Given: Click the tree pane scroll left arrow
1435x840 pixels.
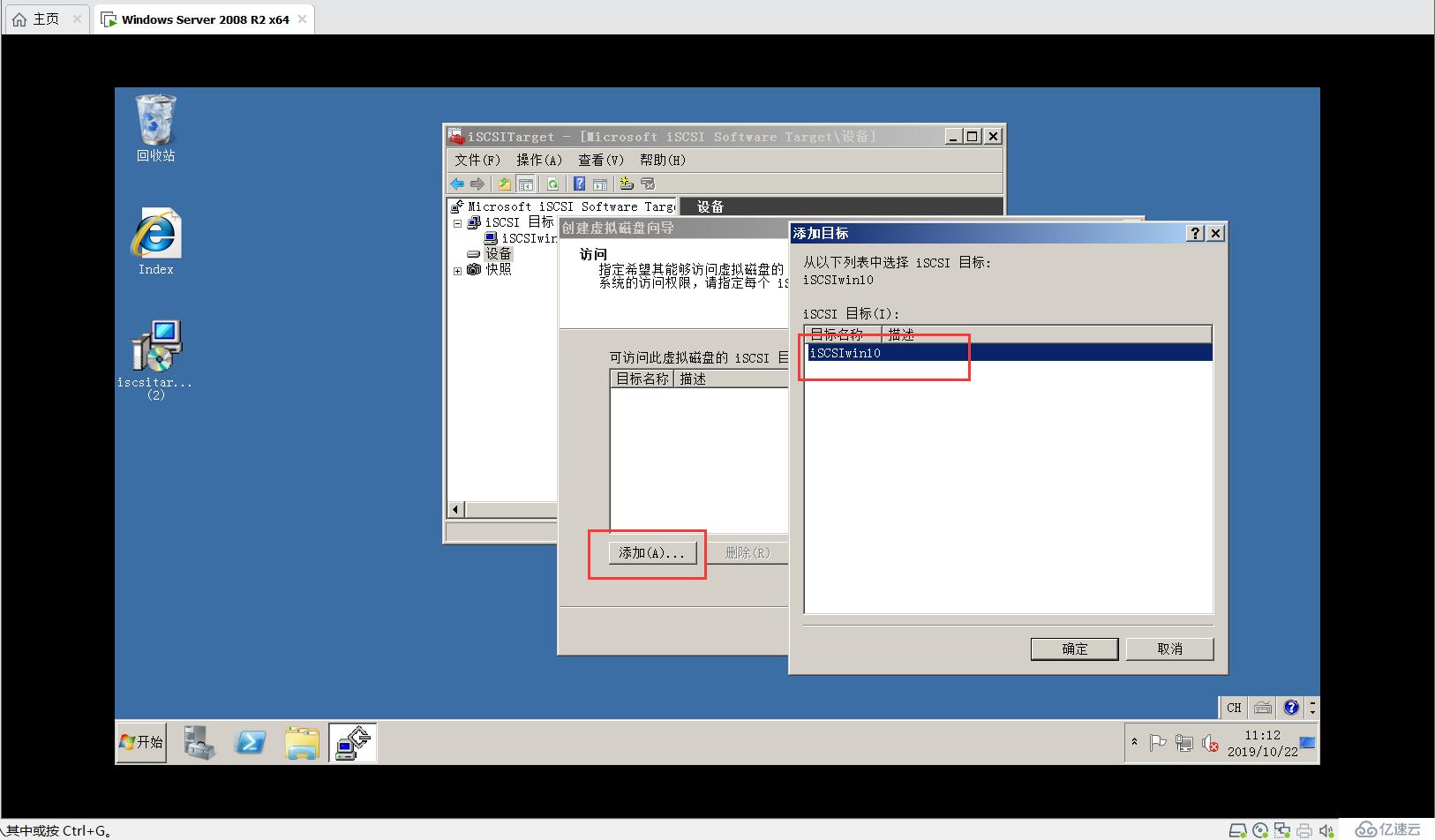Looking at the screenshot, I should (x=456, y=509).
